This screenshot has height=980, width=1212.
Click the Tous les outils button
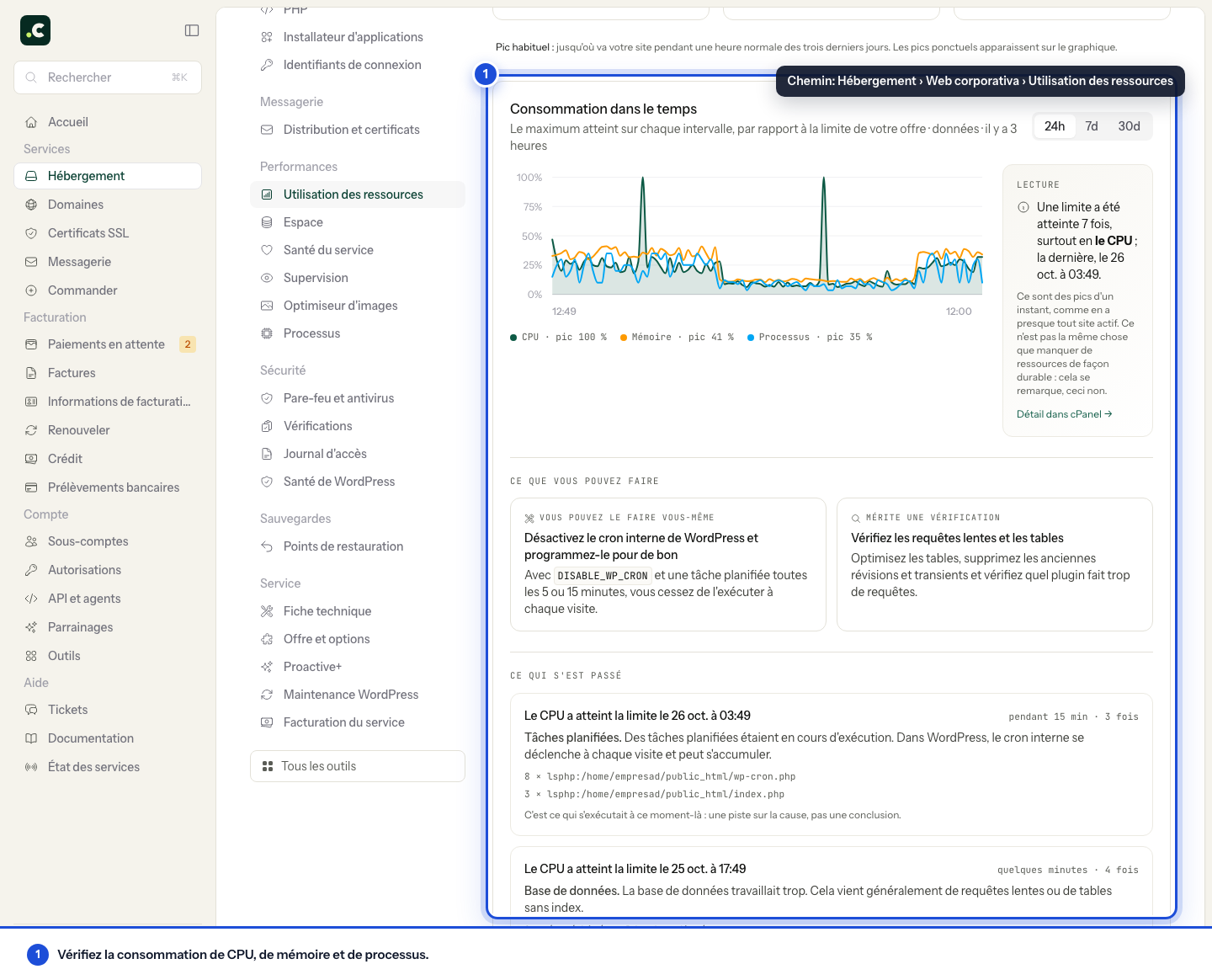[x=358, y=766]
